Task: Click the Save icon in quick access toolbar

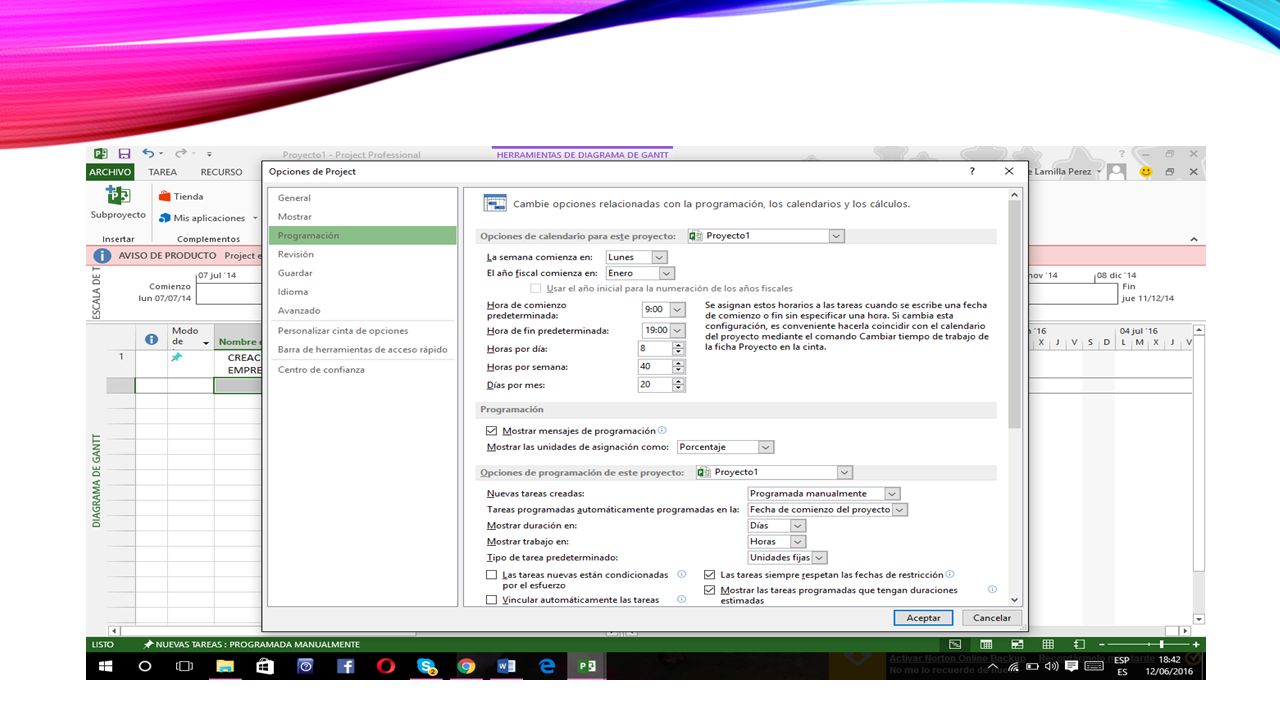Action: coord(124,154)
